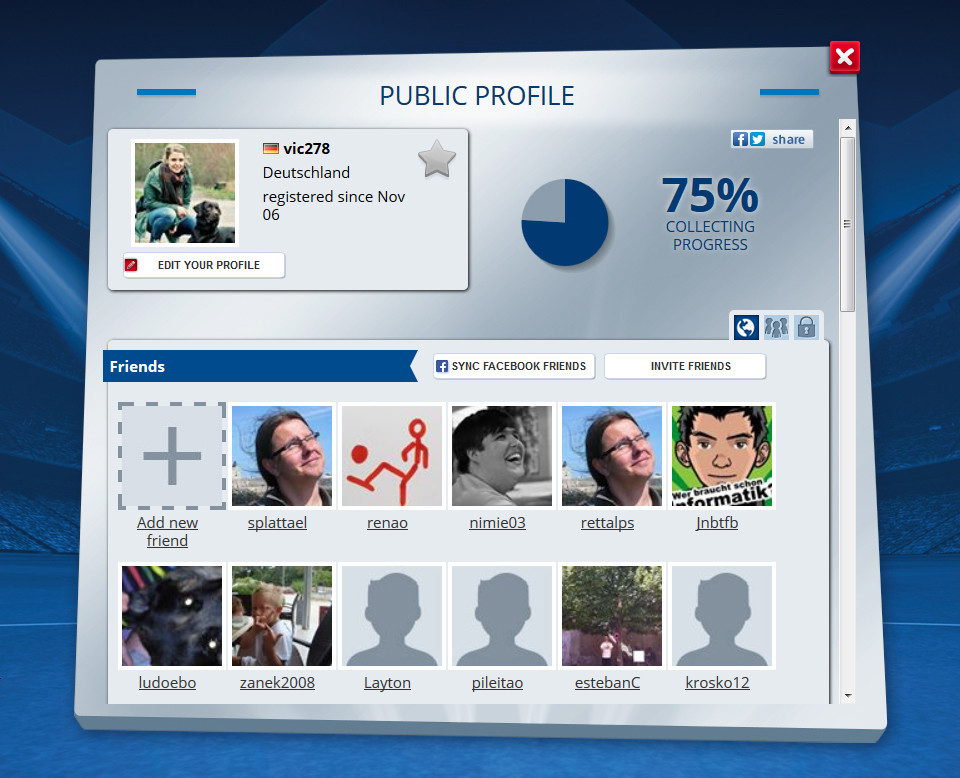Click nimie03's black and white avatar
This screenshot has height=778, width=960.
pos(502,456)
